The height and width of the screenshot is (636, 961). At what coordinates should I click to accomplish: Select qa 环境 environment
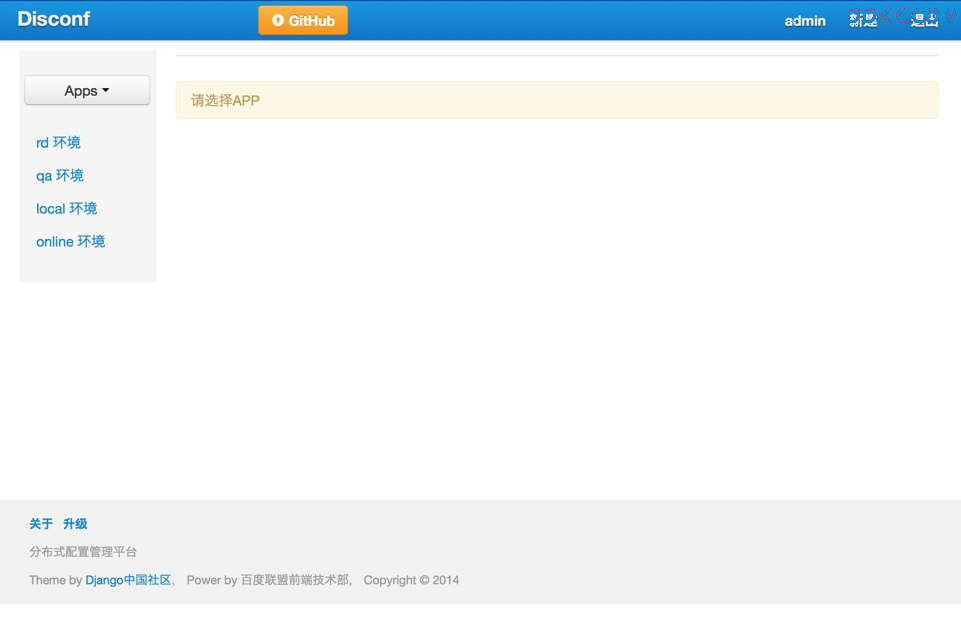click(x=59, y=176)
